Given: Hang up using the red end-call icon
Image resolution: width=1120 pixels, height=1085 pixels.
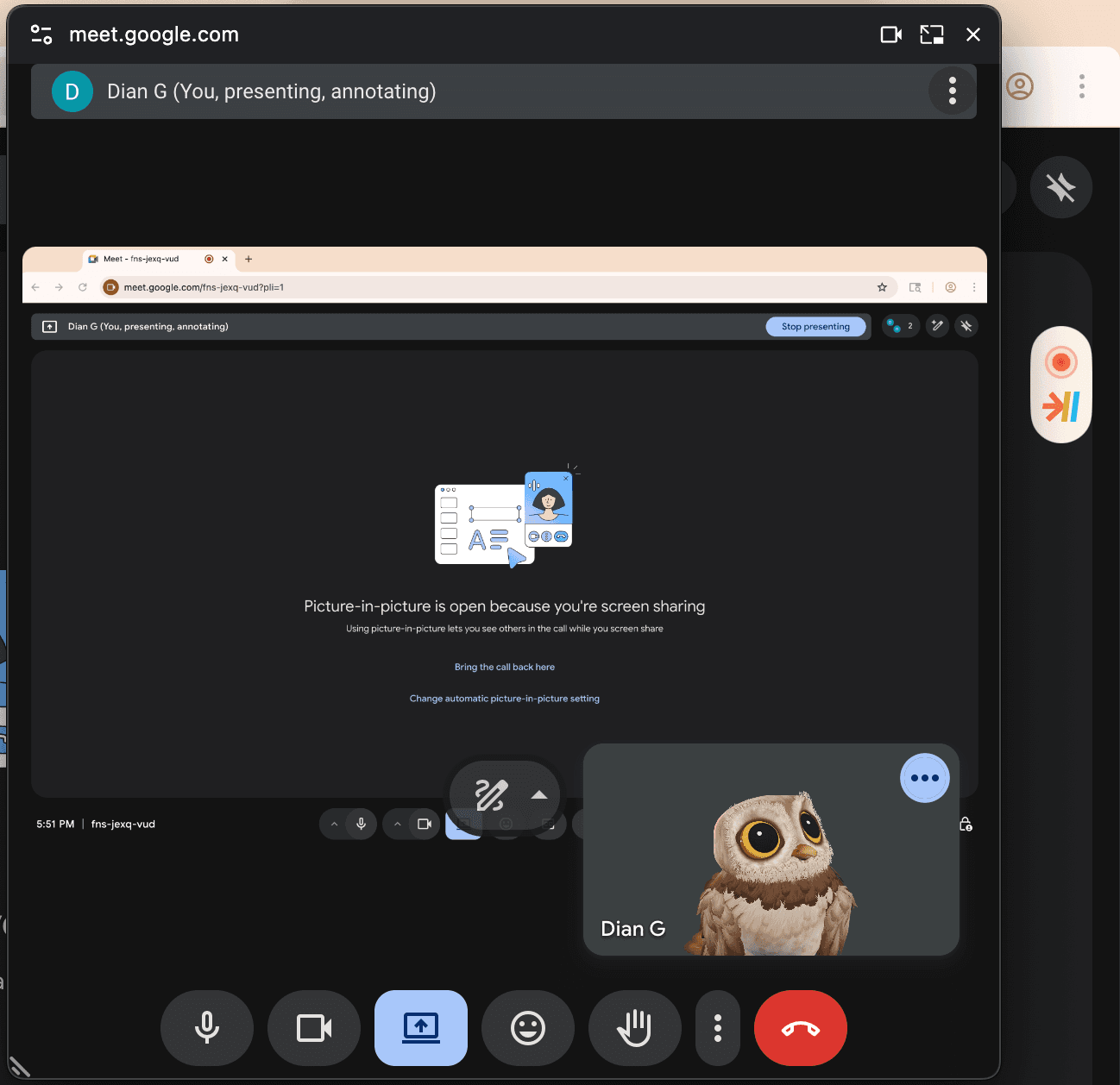Looking at the screenshot, I should 800,1028.
